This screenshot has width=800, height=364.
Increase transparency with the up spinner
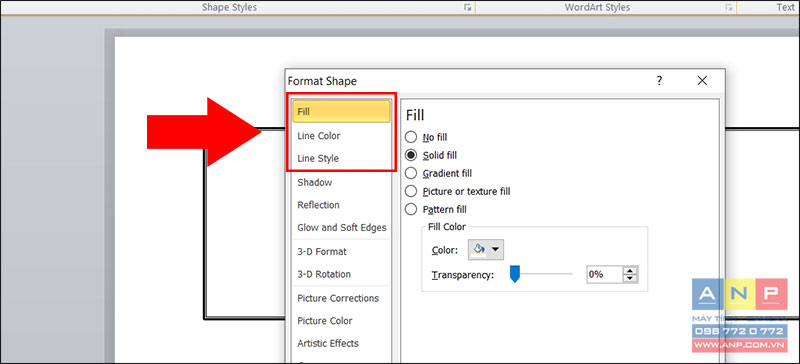pos(631,271)
